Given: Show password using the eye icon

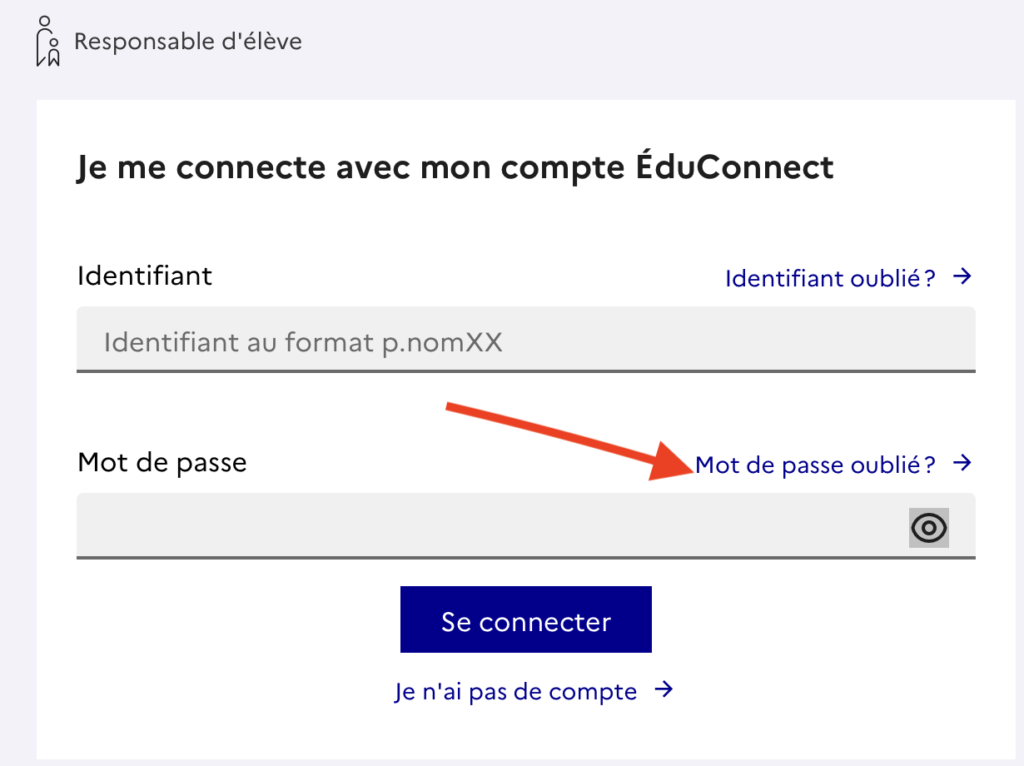Looking at the screenshot, I should (929, 528).
